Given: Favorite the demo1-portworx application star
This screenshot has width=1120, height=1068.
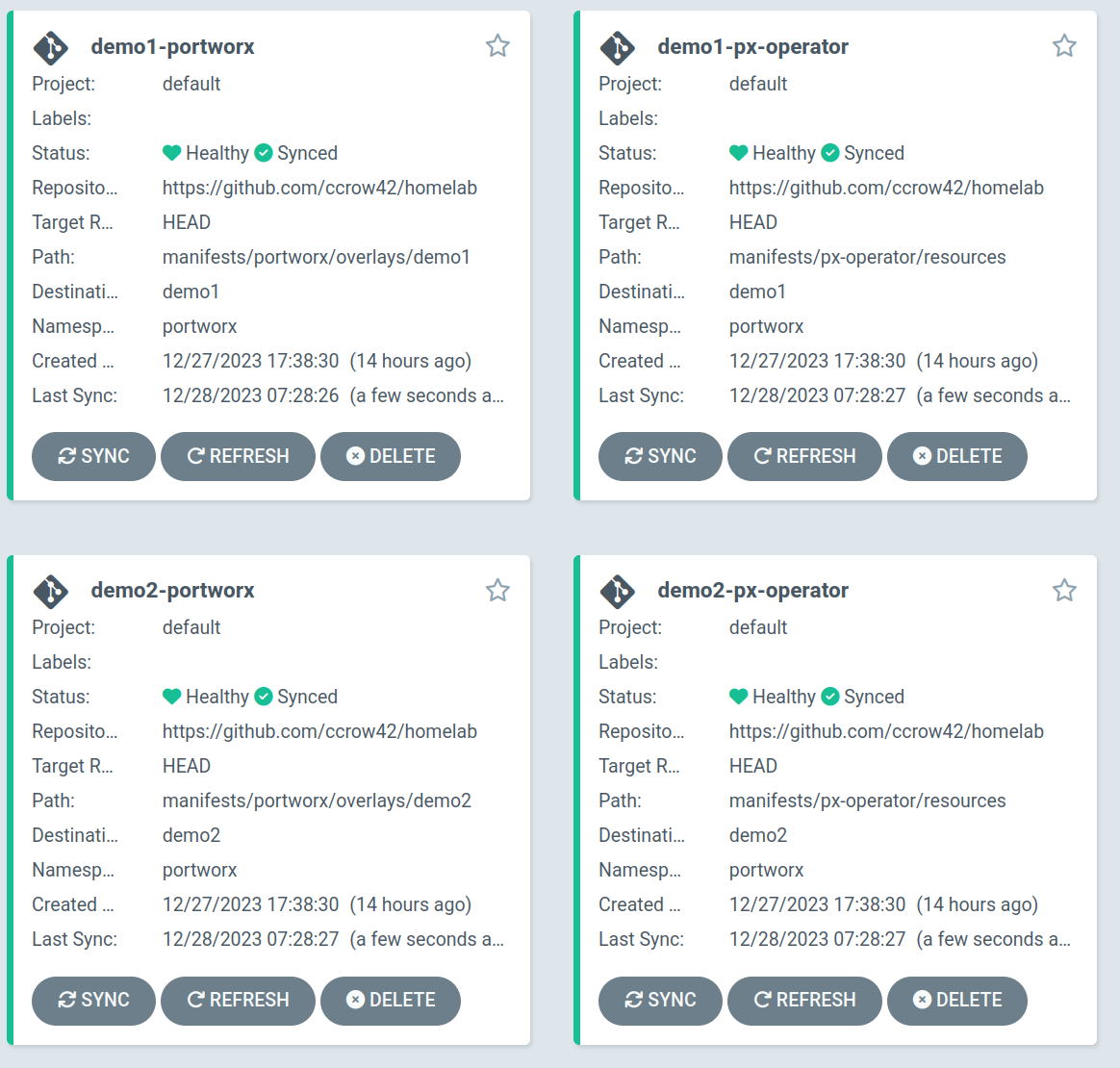Looking at the screenshot, I should [x=497, y=46].
